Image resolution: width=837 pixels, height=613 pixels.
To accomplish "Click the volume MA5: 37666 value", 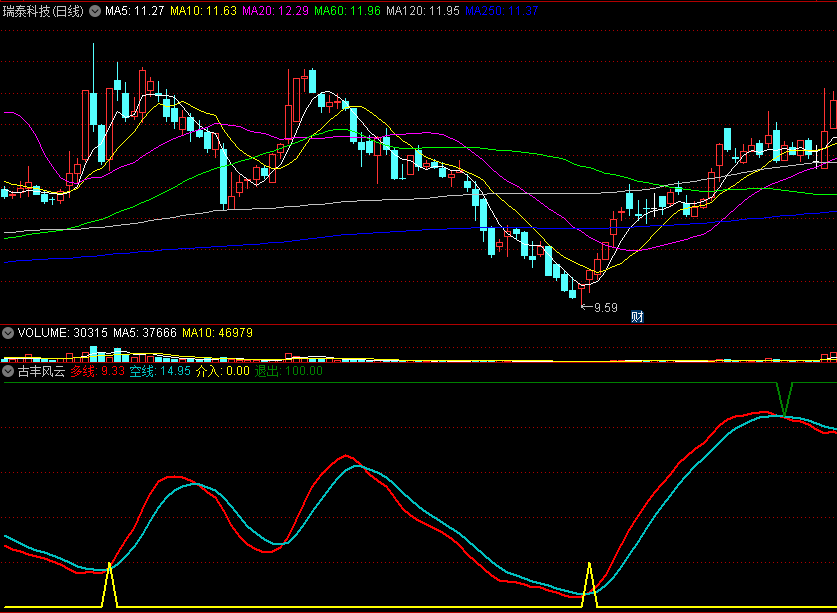I will pyautogui.click(x=145, y=333).
